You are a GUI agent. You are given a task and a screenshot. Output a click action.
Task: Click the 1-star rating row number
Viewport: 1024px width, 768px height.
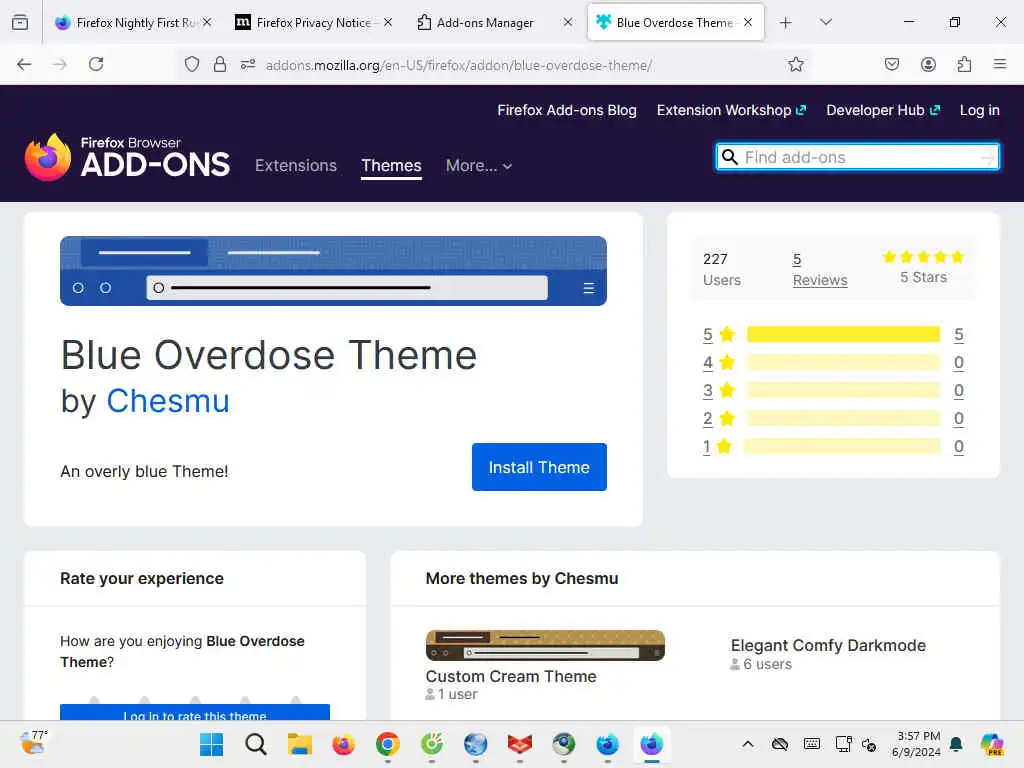707,447
